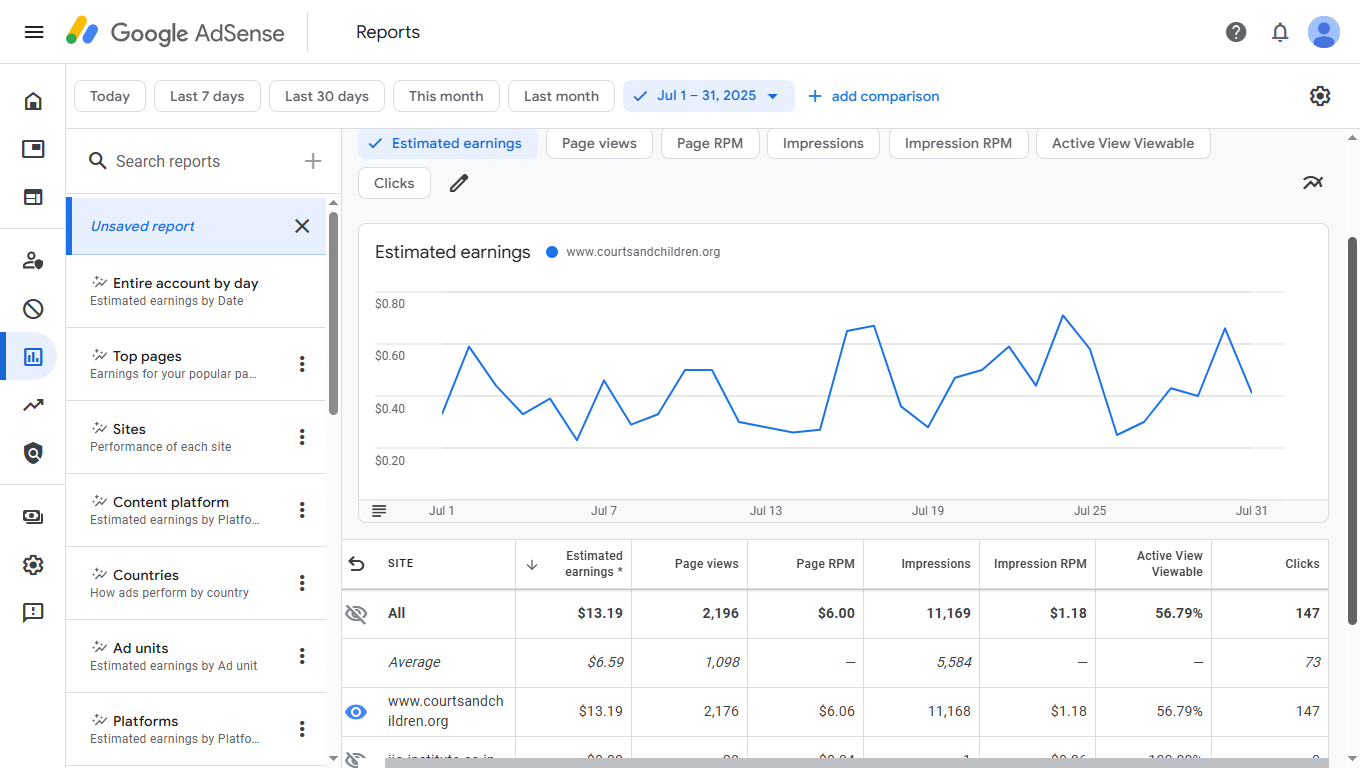Open the Countries report three-dot menu
Image resolution: width=1360 pixels, height=768 pixels.
tap(302, 583)
